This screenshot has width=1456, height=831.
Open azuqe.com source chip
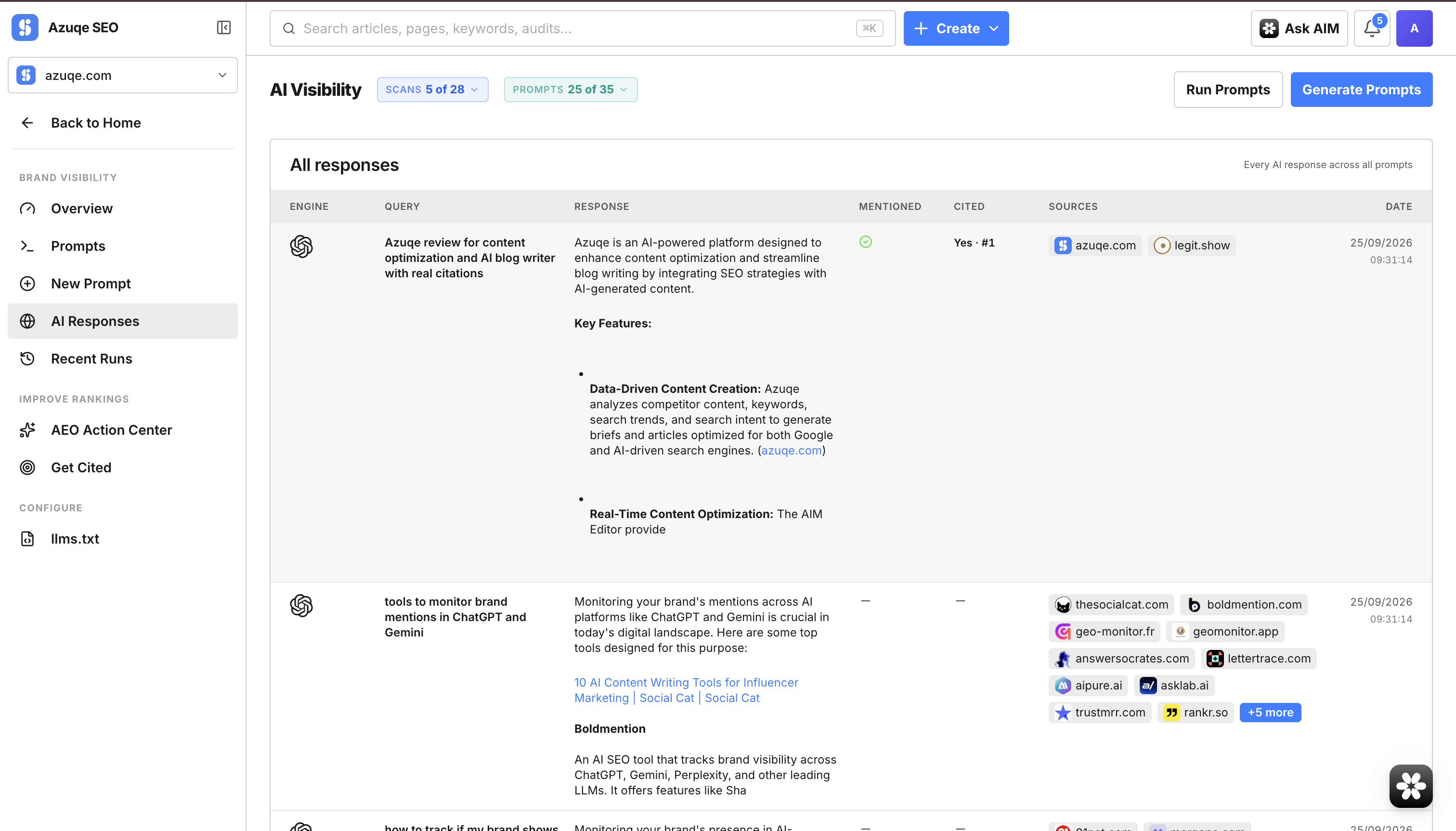pyautogui.click(x=1095, y=246)
